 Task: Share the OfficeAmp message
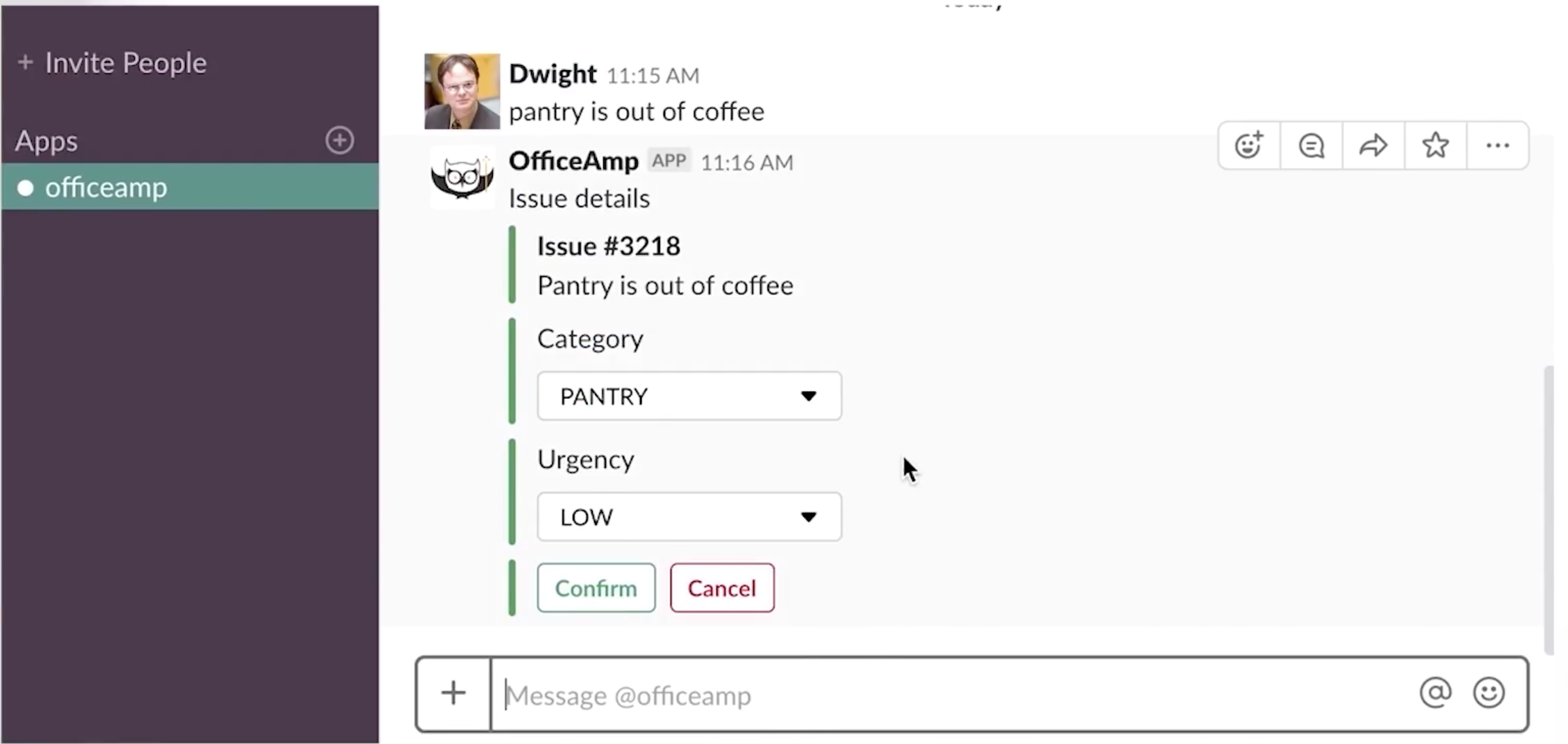(1373, 145)
